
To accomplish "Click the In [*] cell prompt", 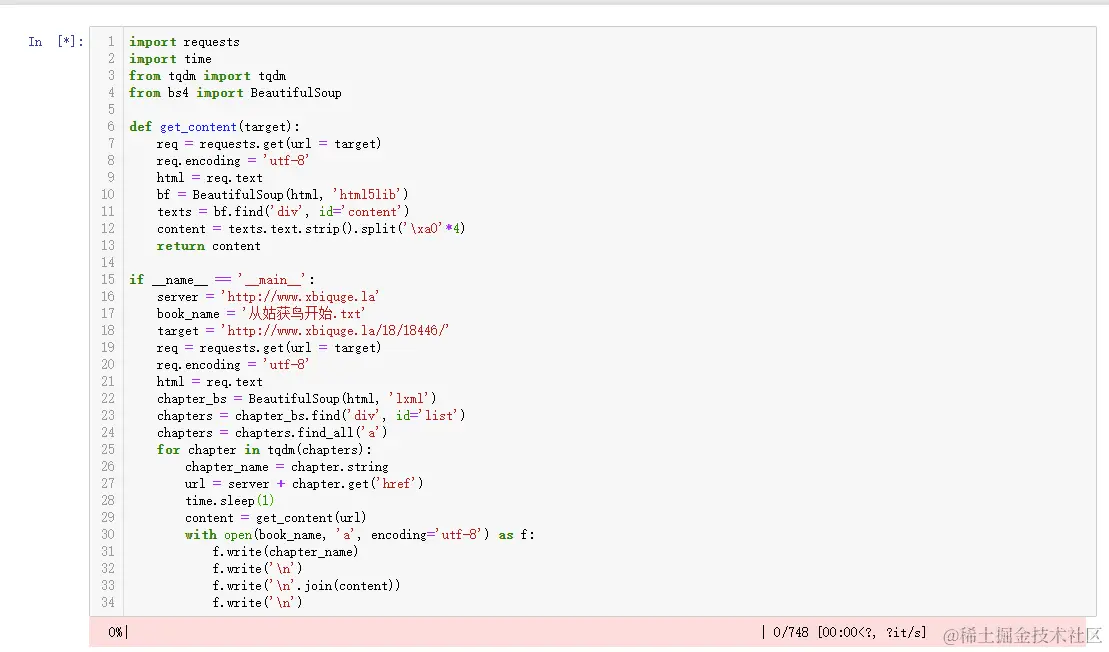I will pos(55,42).
